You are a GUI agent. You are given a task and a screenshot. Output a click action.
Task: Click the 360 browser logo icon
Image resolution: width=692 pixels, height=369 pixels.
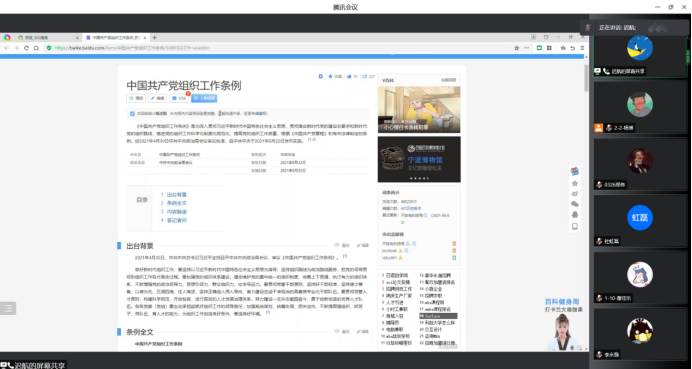coord(7,38)
